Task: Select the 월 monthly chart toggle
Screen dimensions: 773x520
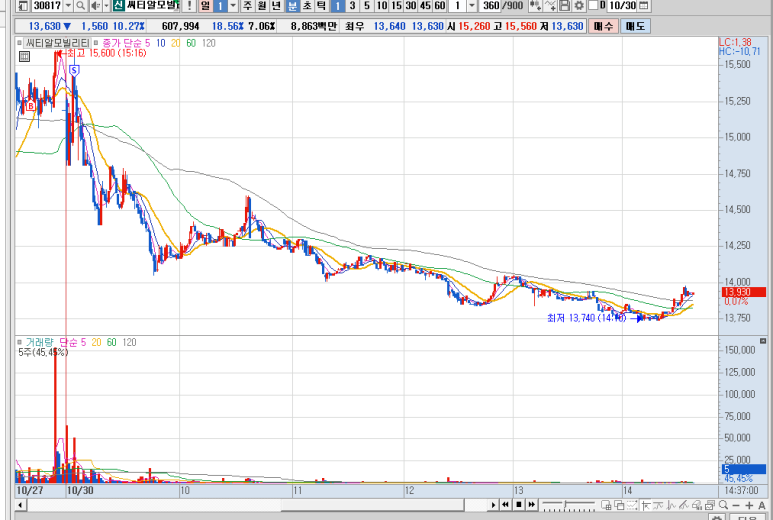Action: click(x=262, y=5)
